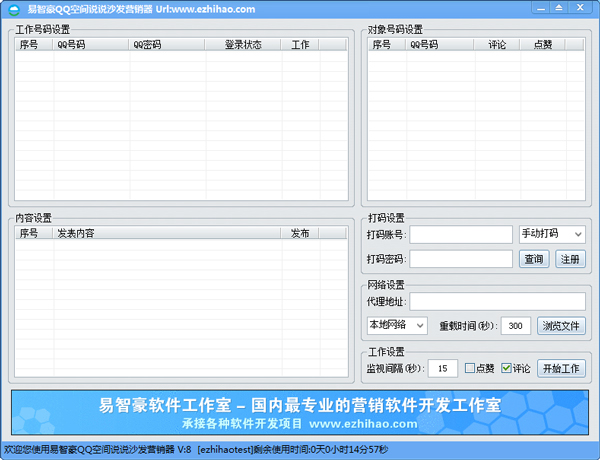Focus the 打码账号 input field
This screenshot has width=600, height=460.
(x=460, y=234)
